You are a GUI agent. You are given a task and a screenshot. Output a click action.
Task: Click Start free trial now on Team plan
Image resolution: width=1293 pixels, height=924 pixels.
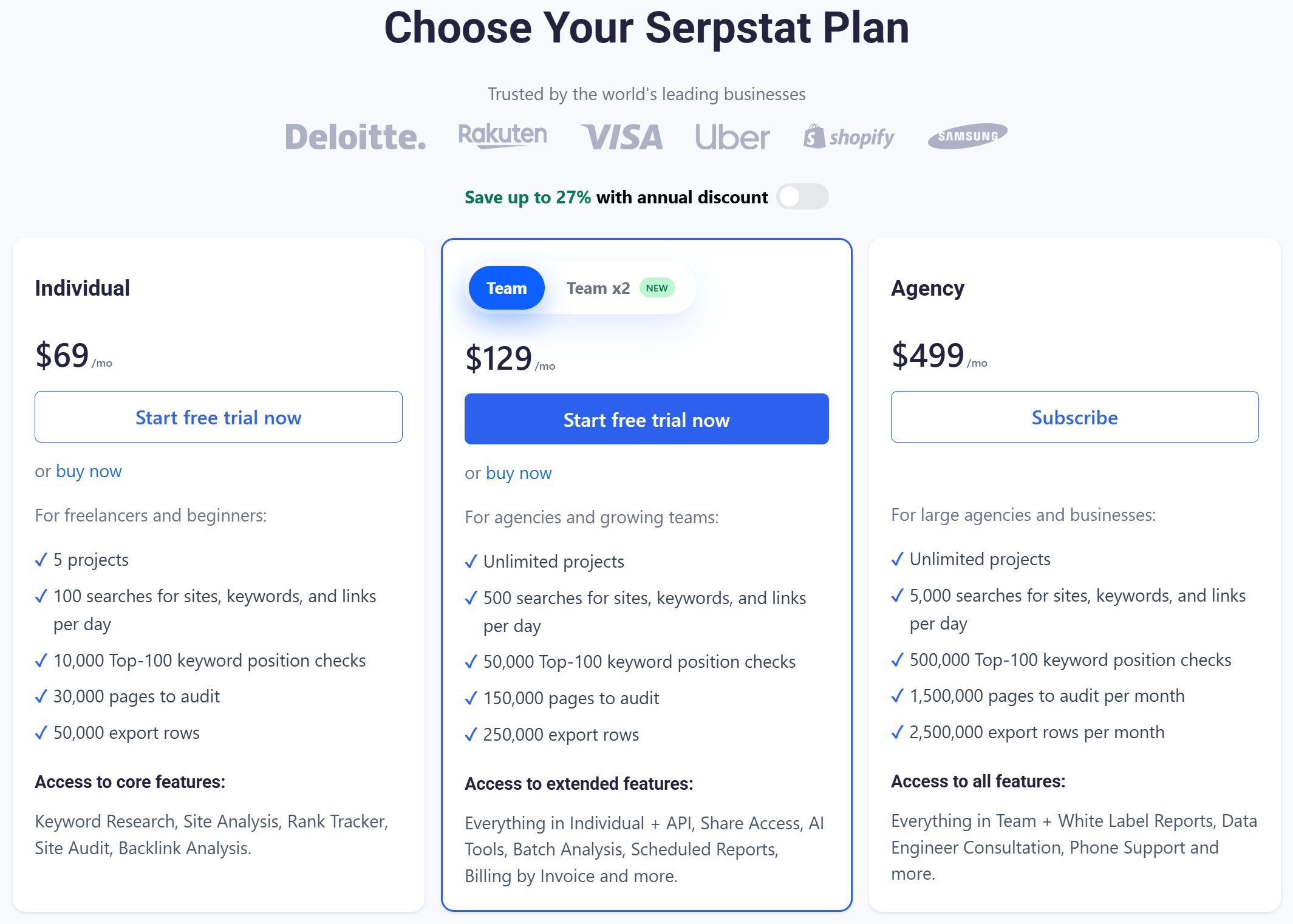tap(646, 420)
